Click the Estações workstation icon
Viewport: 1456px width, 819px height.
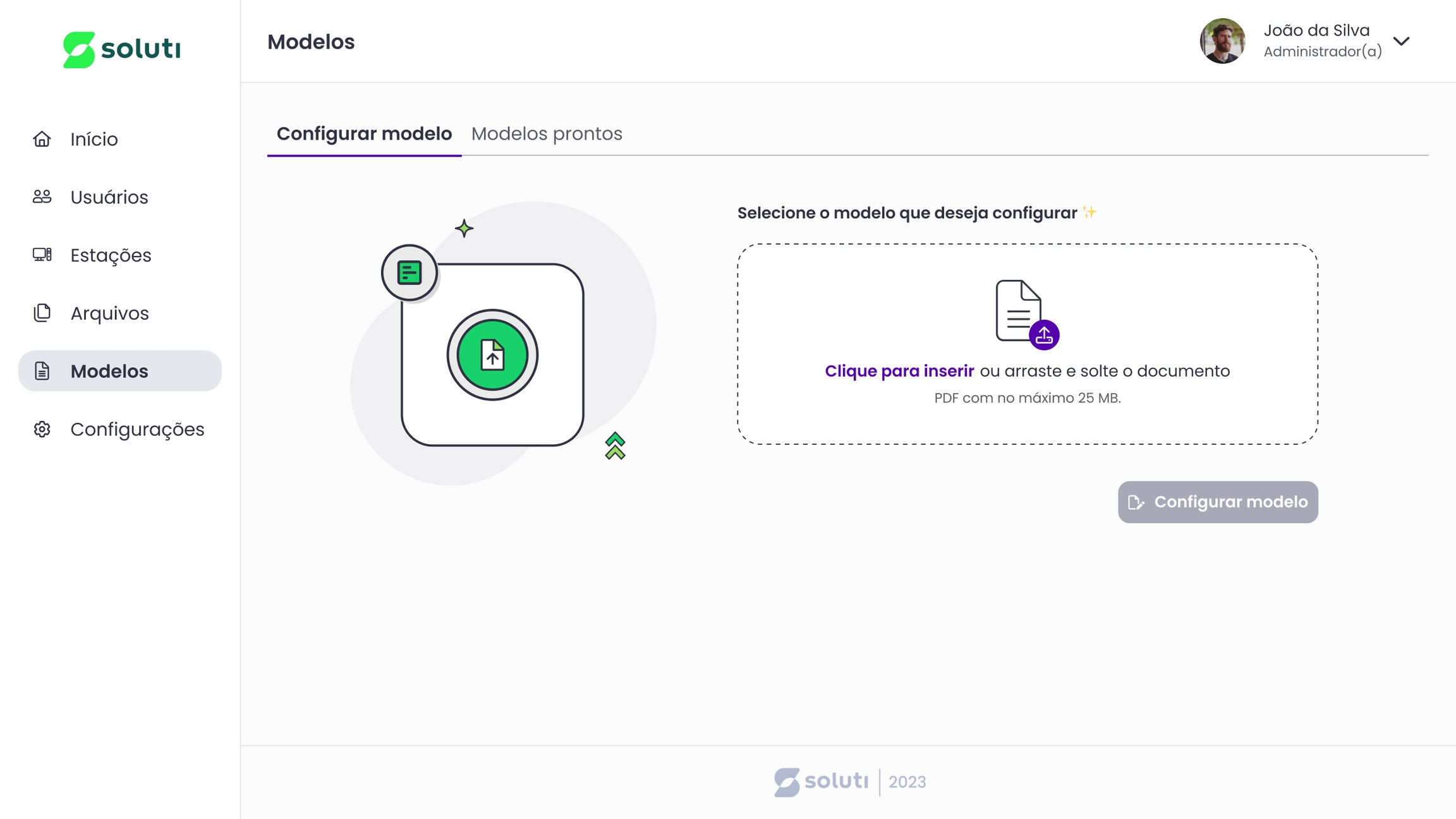[x=42, y=255]
